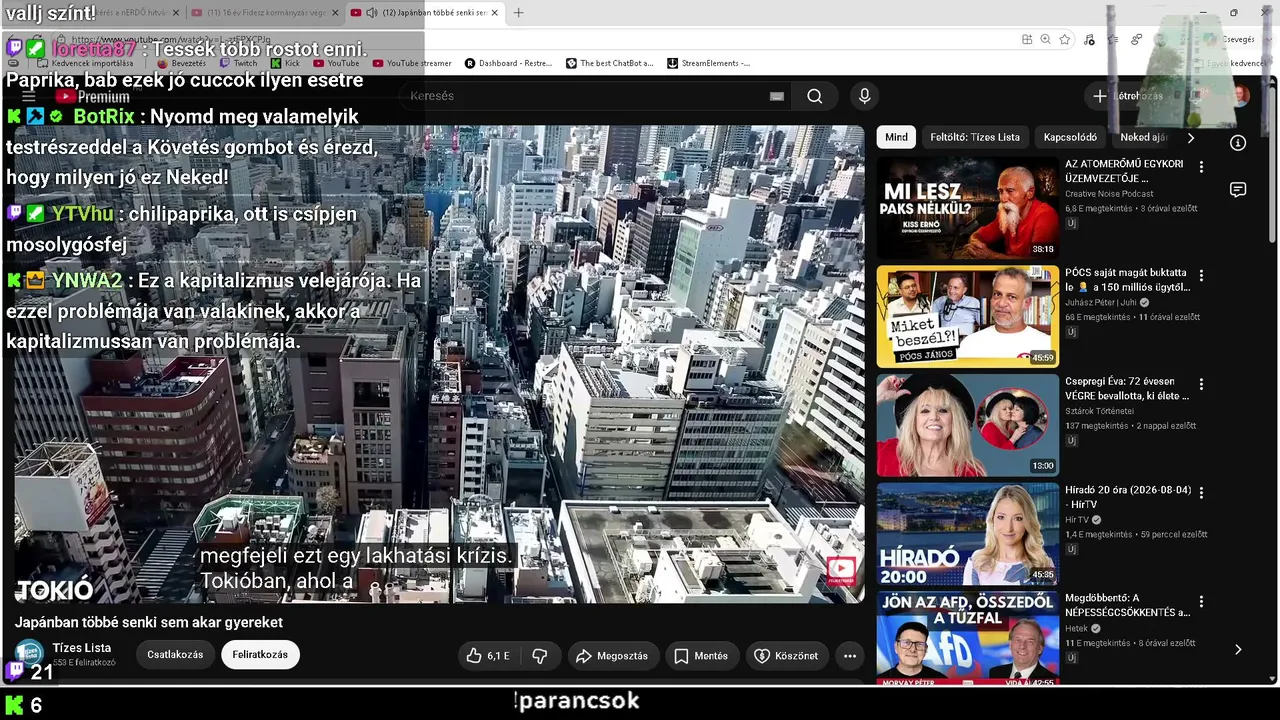
Task: Click the browser zoom magnifier icon
Action: click(1045, 39)
